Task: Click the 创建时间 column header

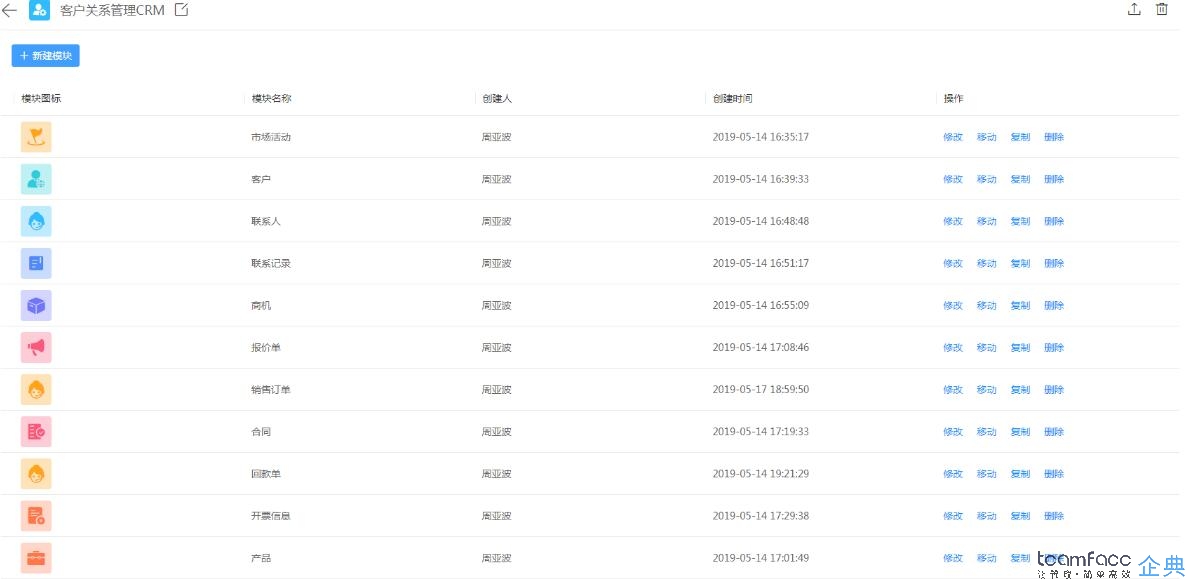Action: click(x=732, y=98)
